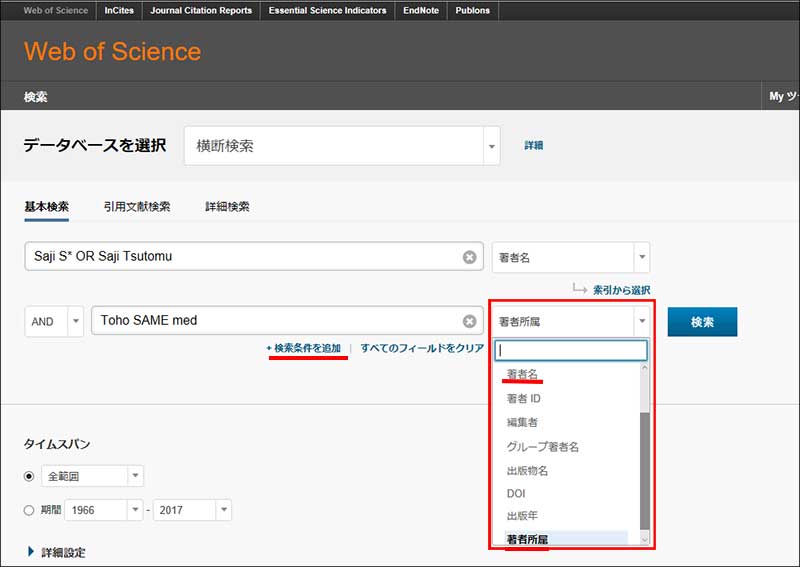Open InCites in the top bar
Viewport: 800px width, 567px height.
(x=119, y=10)
